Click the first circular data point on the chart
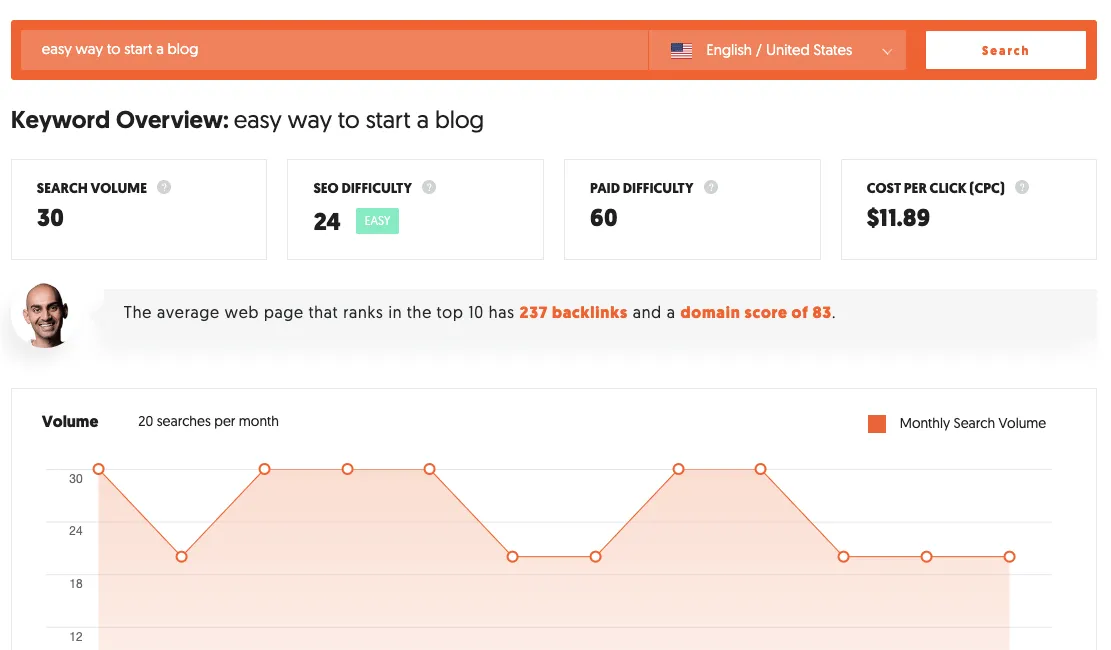 99,469
